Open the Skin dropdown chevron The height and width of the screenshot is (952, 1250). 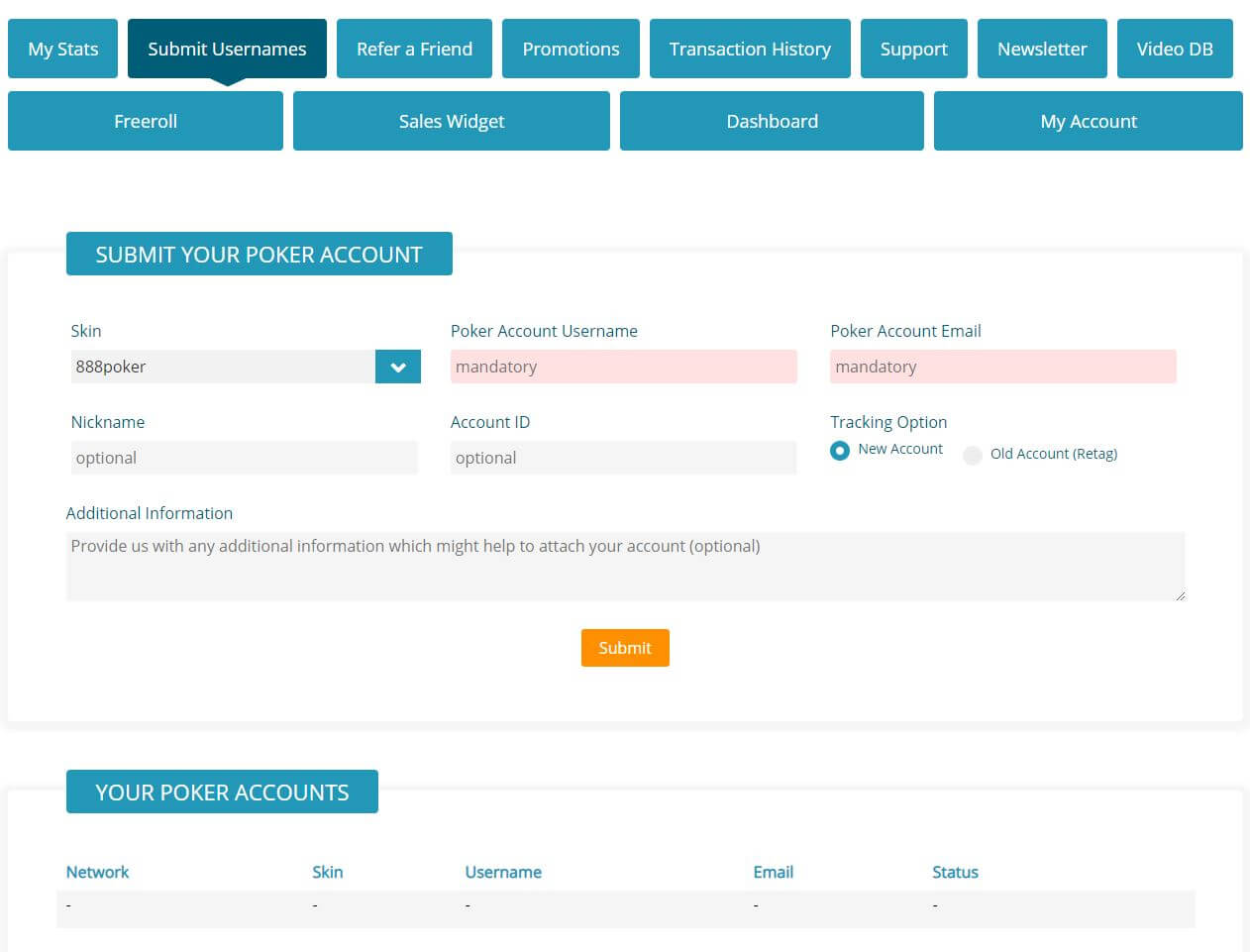(x=397, y=367)
